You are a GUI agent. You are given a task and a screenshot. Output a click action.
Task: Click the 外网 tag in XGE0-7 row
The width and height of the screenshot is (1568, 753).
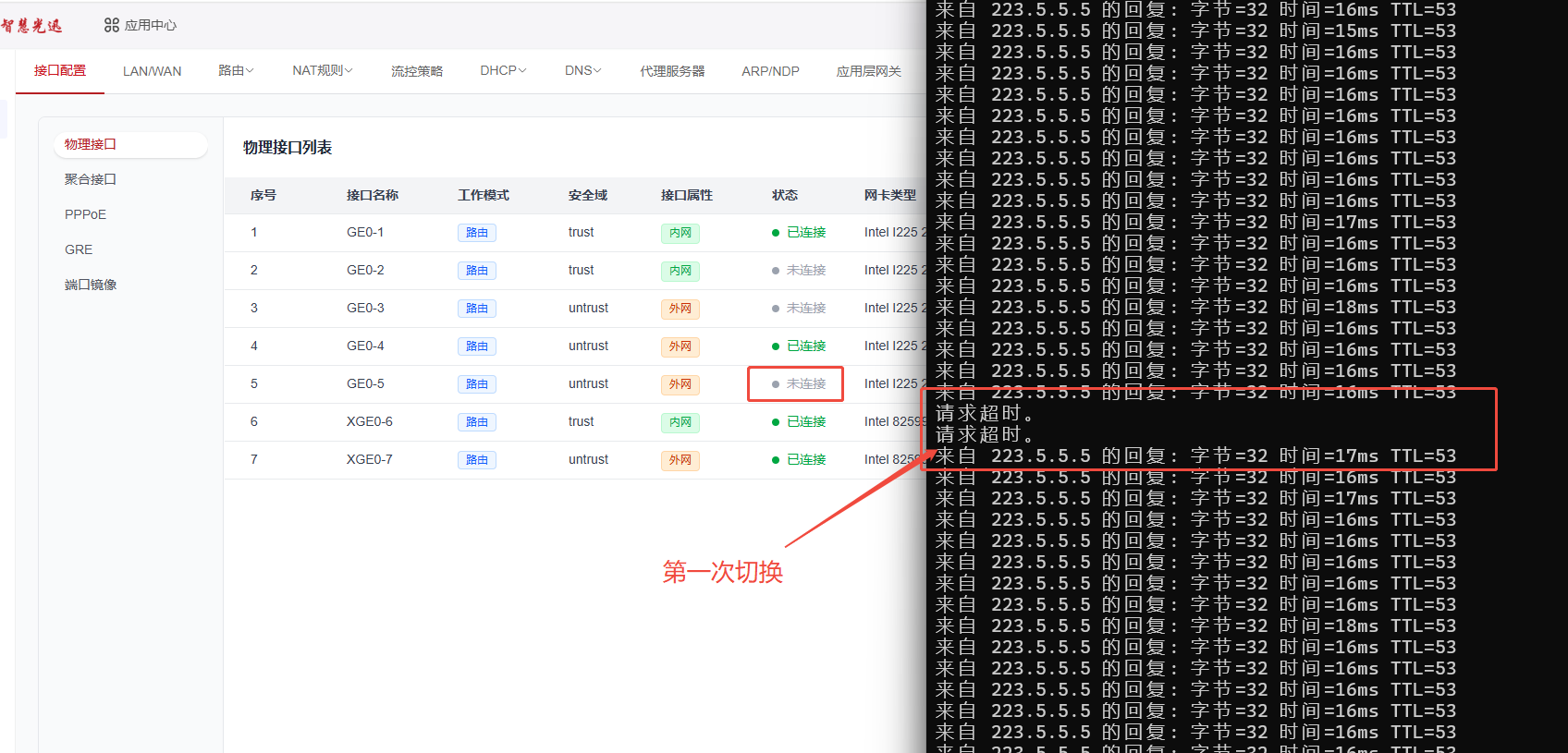click(680, 460)
